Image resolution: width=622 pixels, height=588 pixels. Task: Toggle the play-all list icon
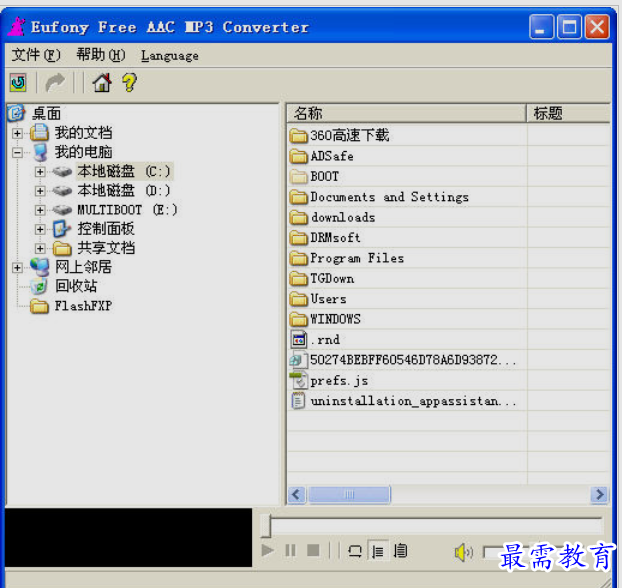pyautogui.click(x=400, y=551)
